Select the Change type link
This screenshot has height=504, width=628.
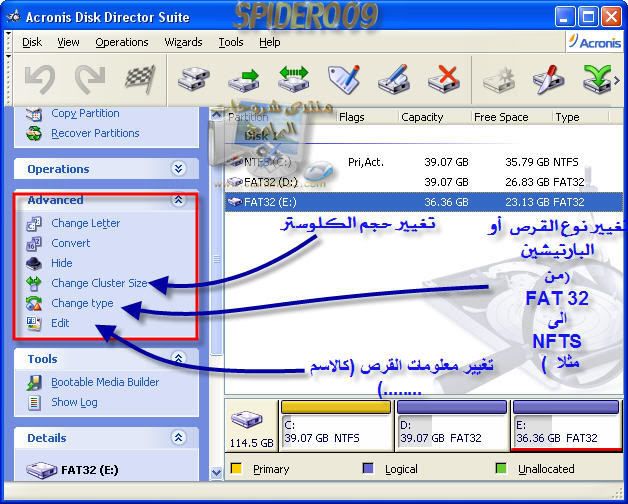click(x=82, y=303)
